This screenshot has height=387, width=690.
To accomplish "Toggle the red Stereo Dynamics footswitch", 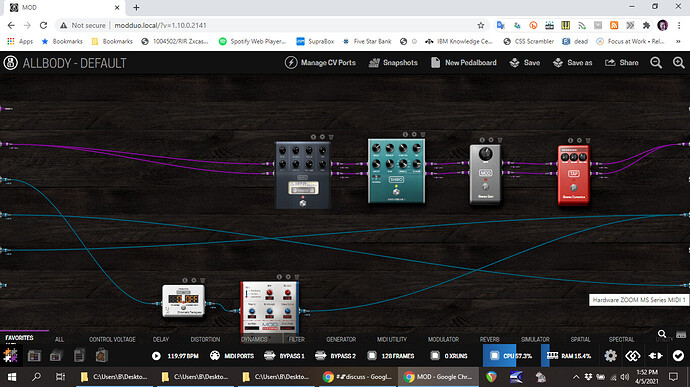I will (573, 188).
